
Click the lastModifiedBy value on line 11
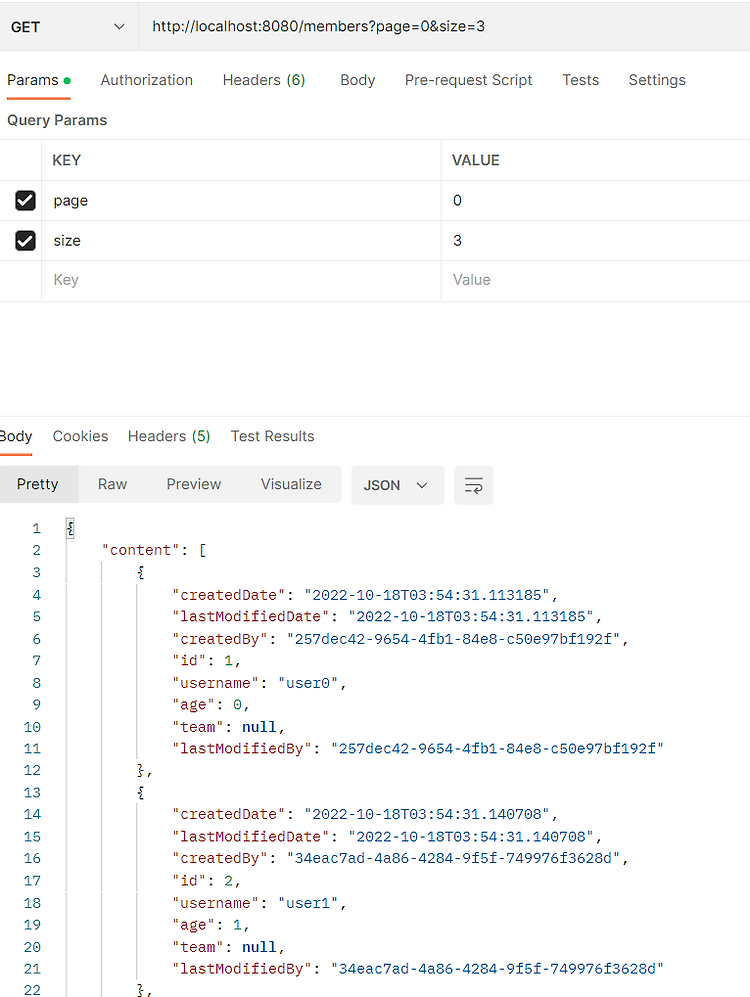(497, 748)
